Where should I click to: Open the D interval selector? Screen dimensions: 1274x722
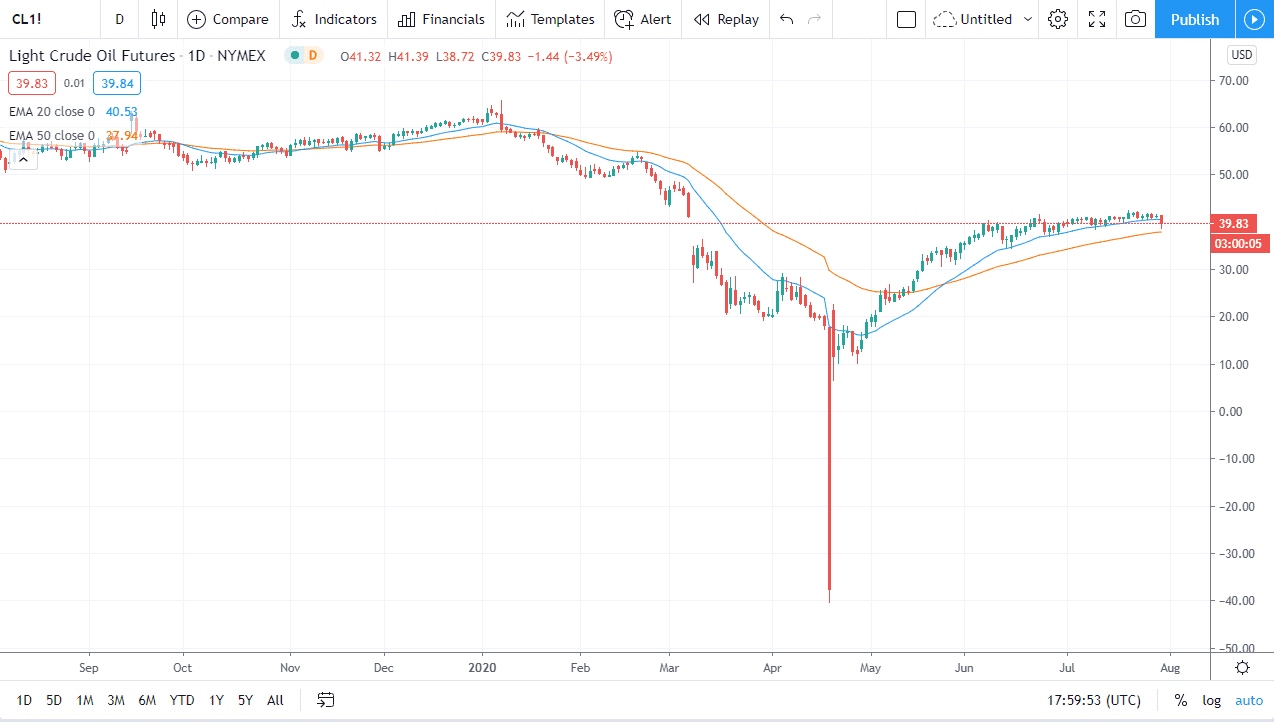click(120, 19)
